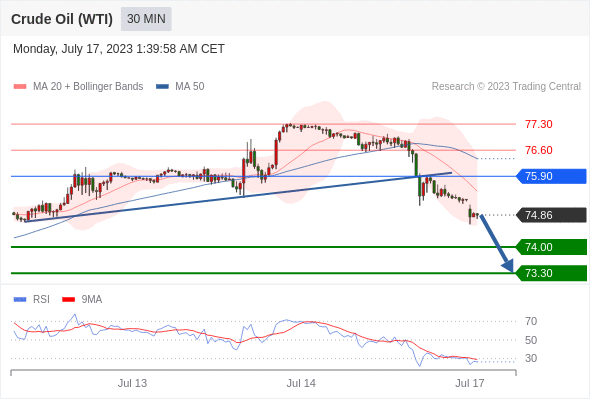Click the Jul 13 axis date label
Screen dimensions: 590x400
132,383
